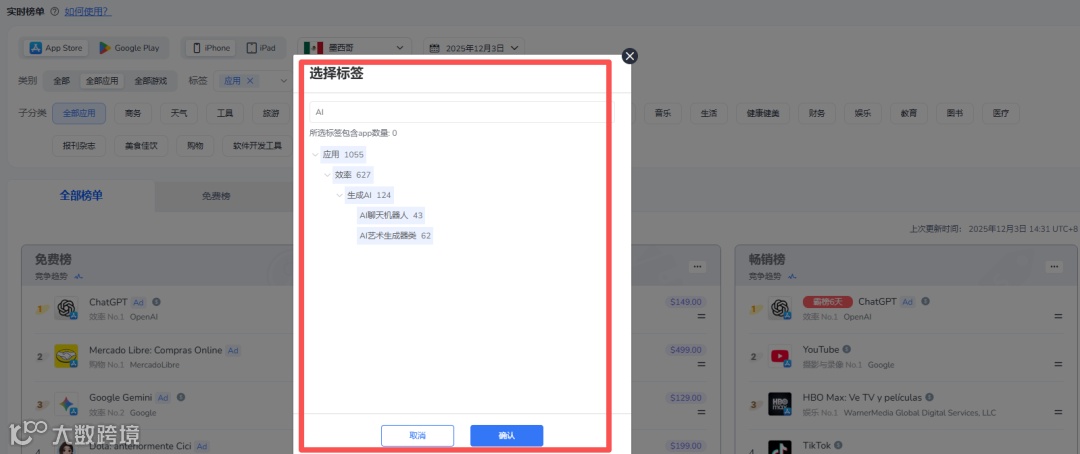Filter by the 旅游 subcategory

(271, 114)
